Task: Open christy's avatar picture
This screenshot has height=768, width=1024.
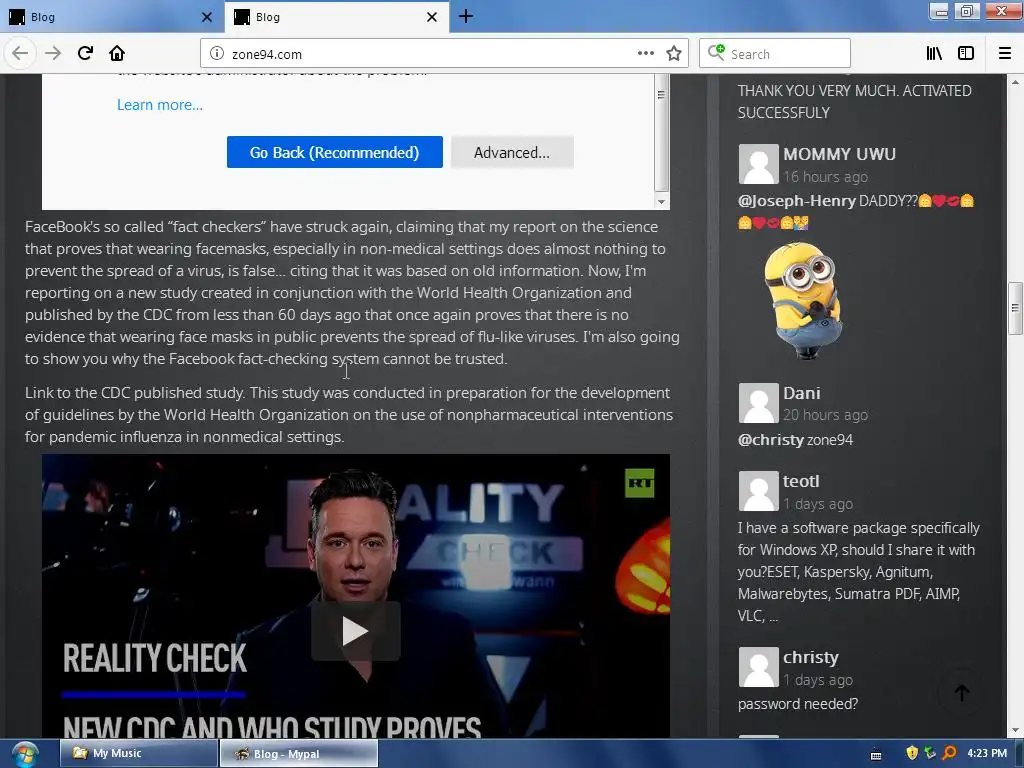Action: [758, 667]
